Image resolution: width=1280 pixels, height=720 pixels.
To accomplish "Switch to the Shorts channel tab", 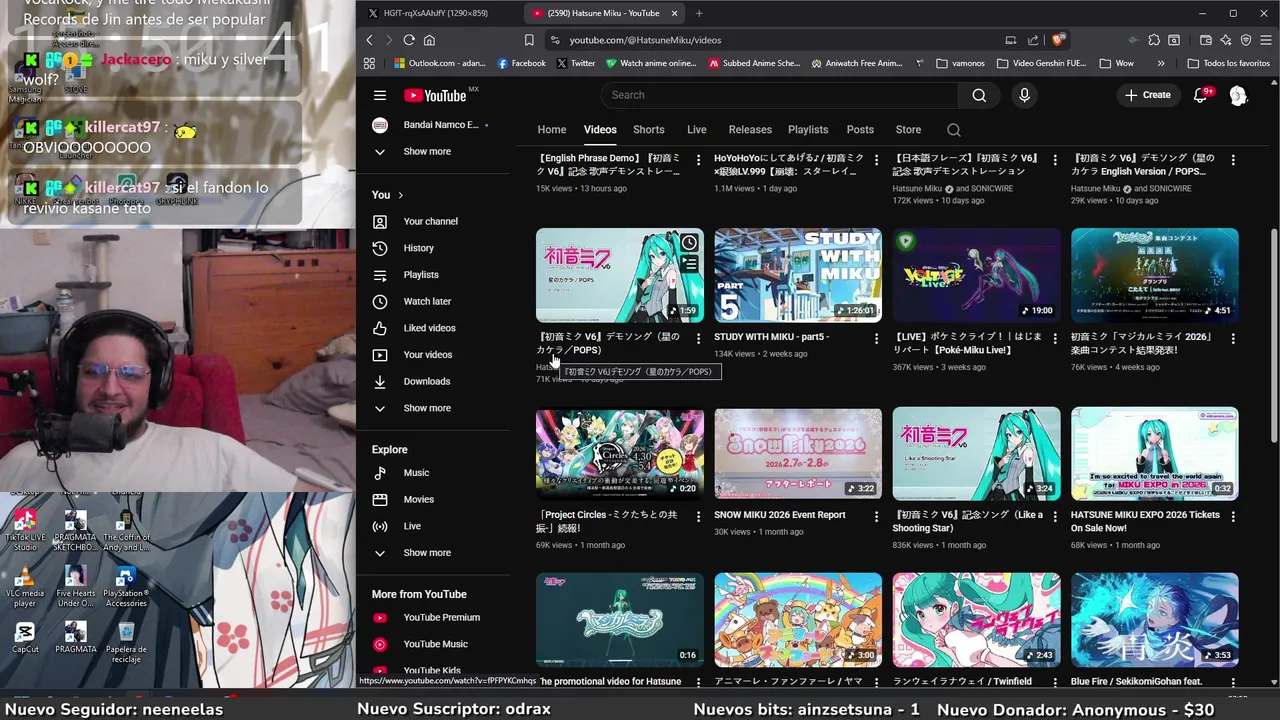I will click(x=648, y=130).
